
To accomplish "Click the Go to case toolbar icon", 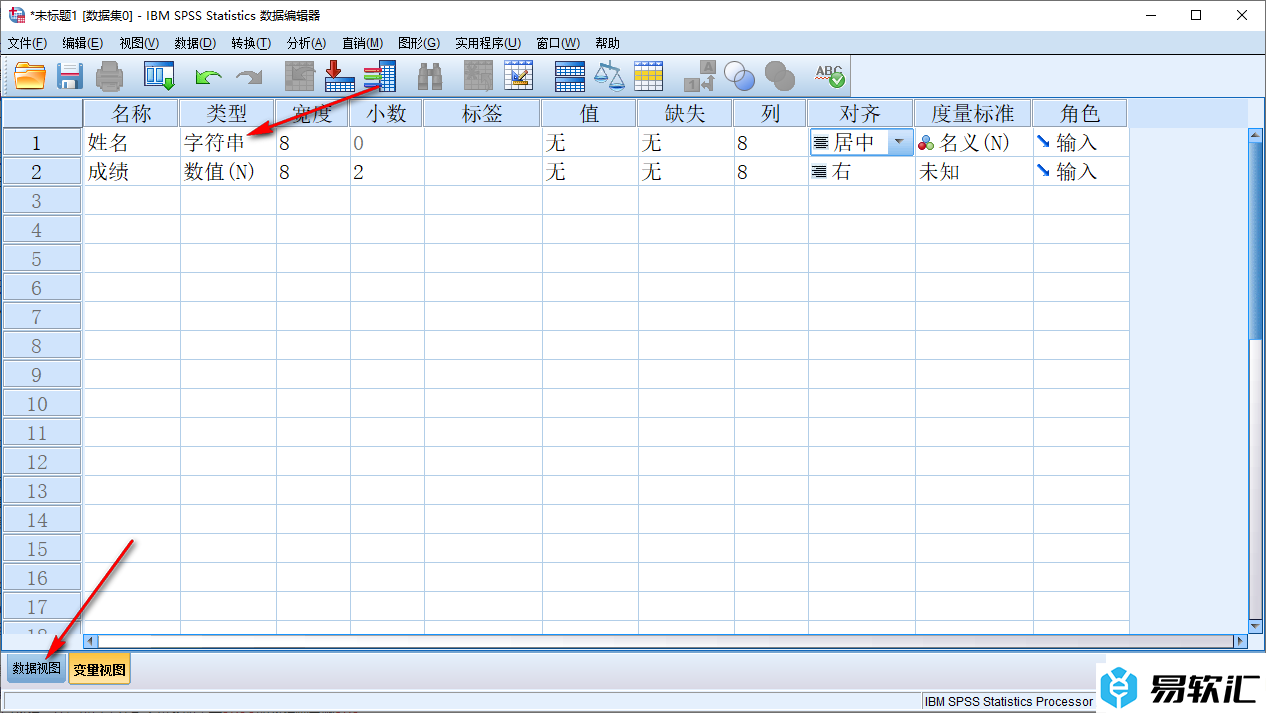I will coord(300,76).
